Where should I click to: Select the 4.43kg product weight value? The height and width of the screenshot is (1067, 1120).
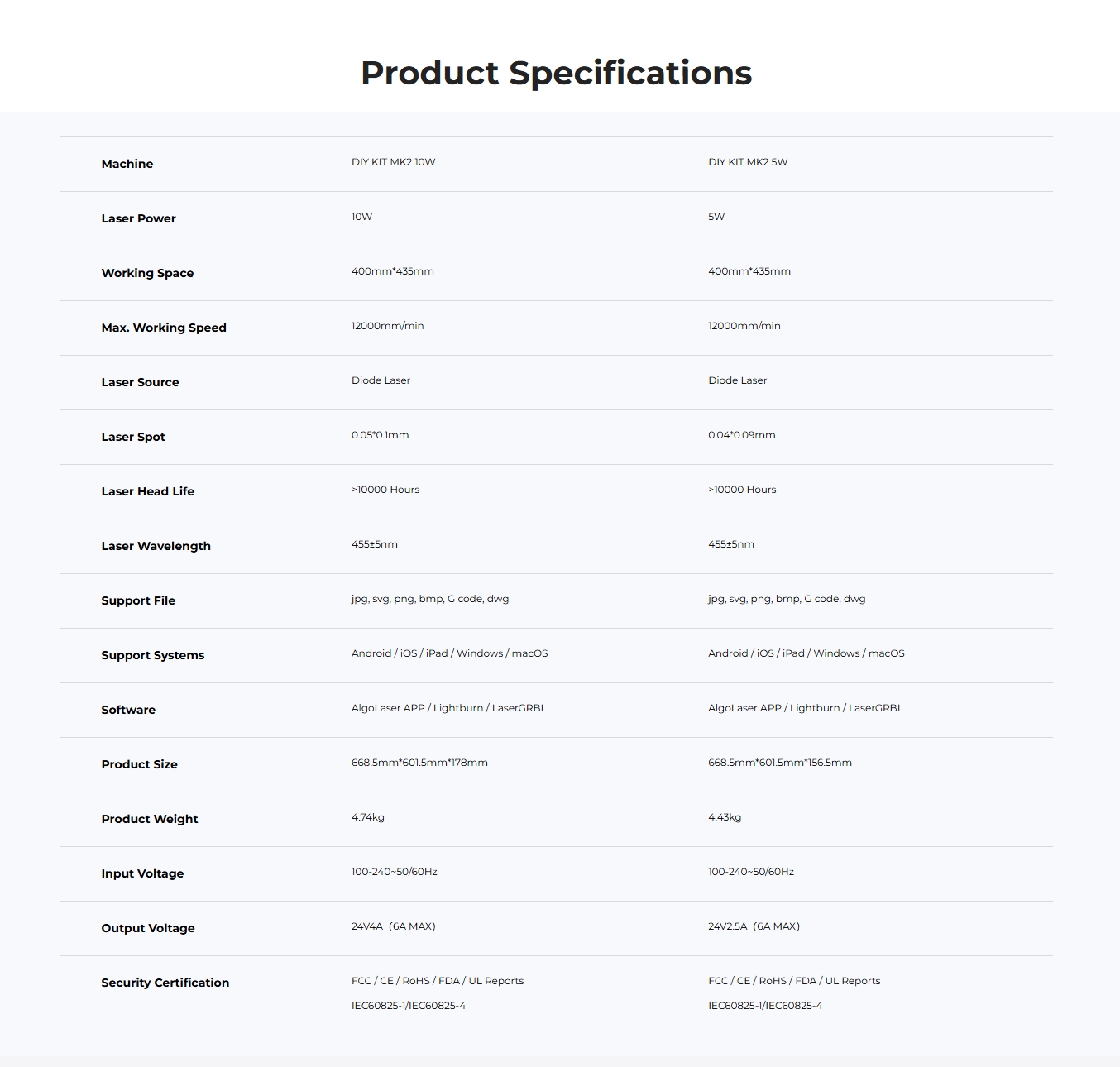(x=725, y=817)
